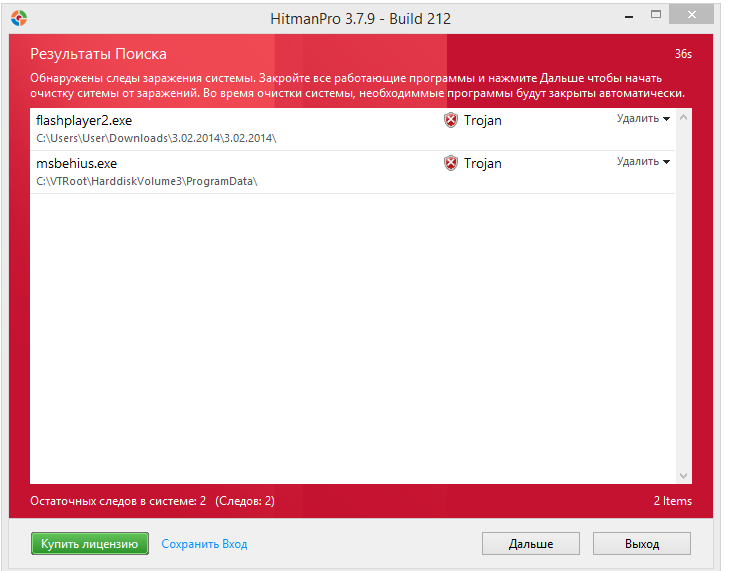Click the Trojan label of msbehius.exe
This screenshot has width=729, height=571.
click(483, 163)
